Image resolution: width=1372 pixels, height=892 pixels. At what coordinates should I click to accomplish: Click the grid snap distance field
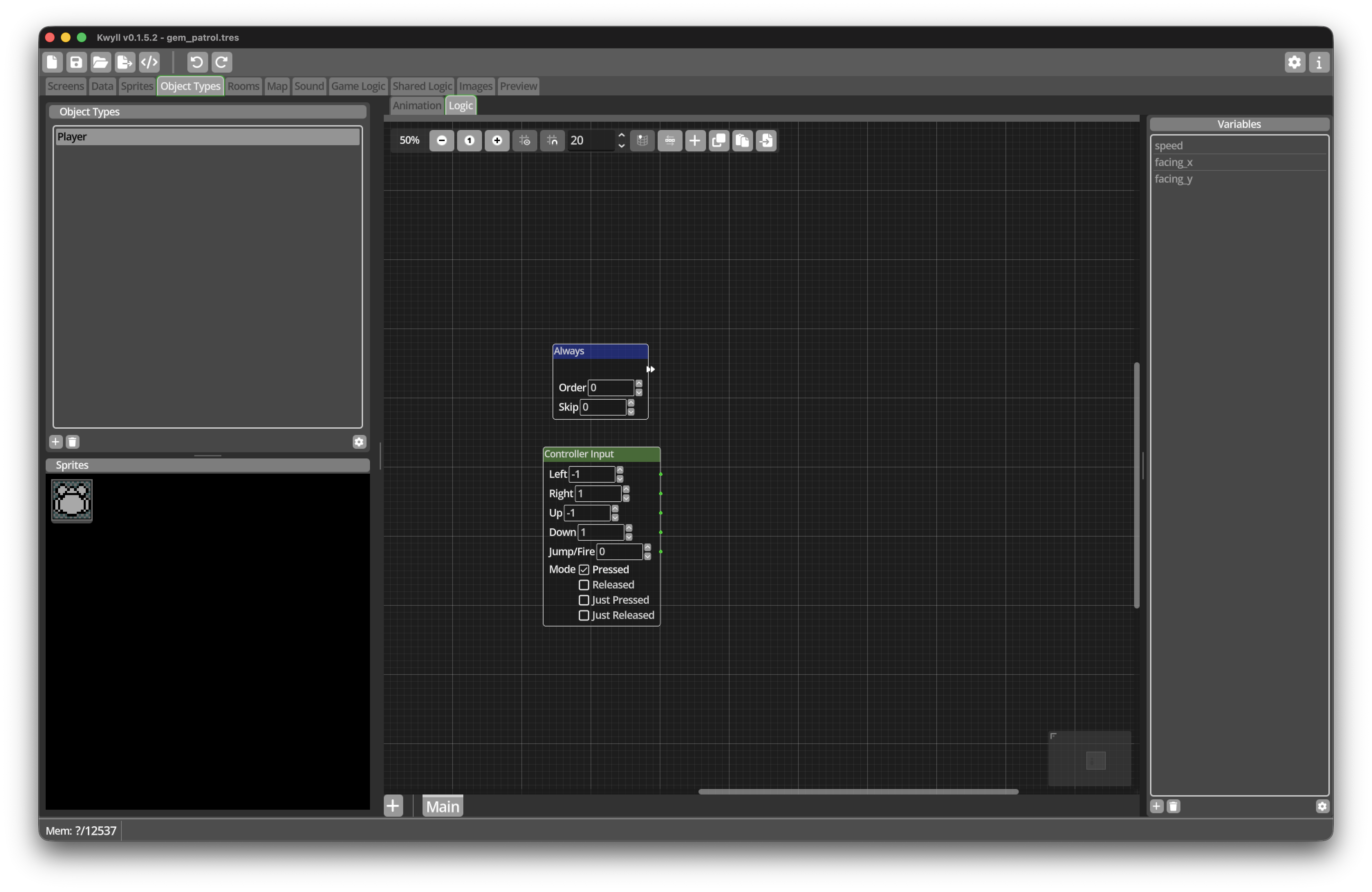[x=591, y=140]
